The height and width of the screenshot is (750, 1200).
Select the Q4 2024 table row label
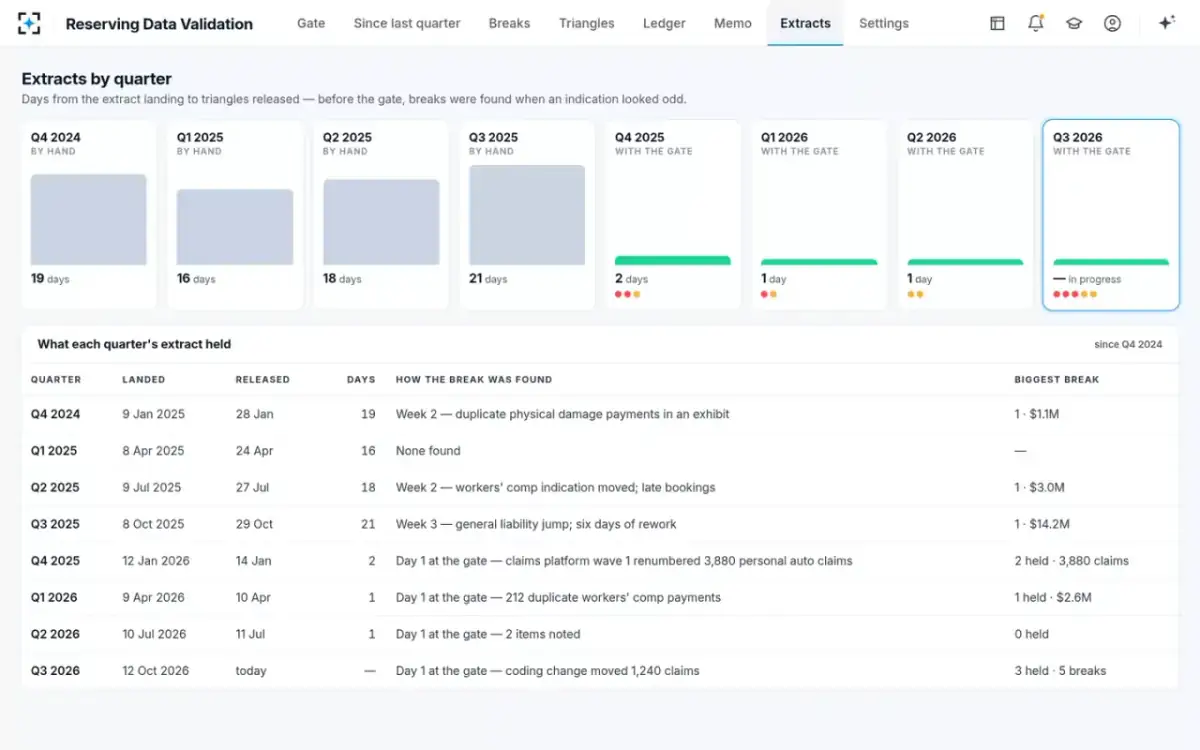click(56, 414)
